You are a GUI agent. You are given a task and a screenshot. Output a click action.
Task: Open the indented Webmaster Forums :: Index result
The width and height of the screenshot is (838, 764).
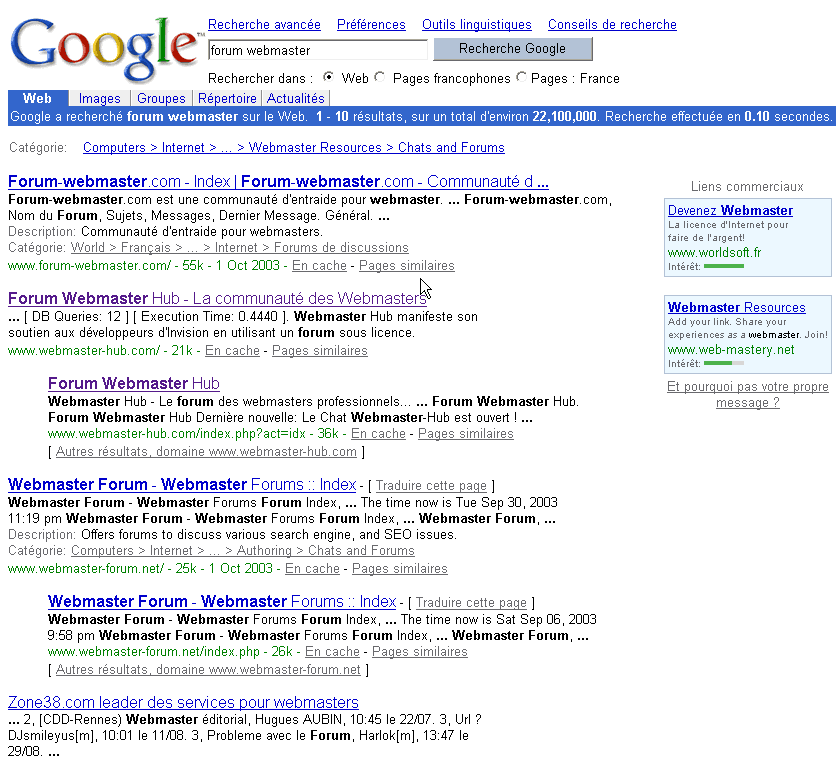pyautogui.click(x=222, y=601)
